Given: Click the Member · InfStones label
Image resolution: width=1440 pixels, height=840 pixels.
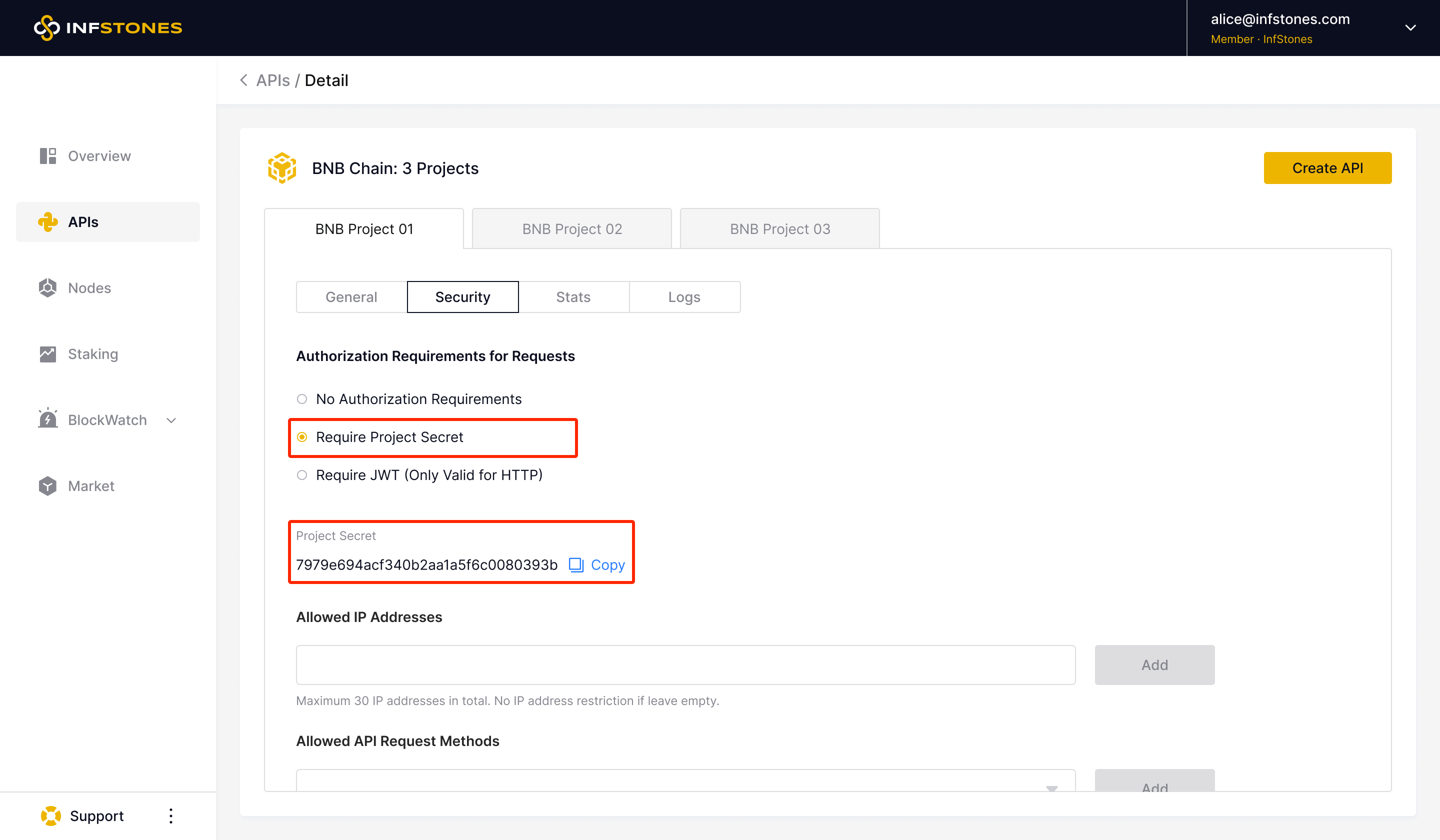Looking at the screenshot, I should pos(1261,39).
